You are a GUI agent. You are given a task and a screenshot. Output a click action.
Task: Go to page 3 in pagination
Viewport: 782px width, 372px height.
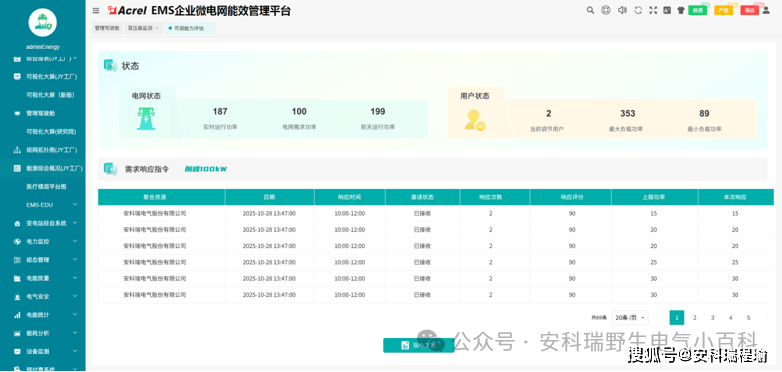(x=713, y=318)
